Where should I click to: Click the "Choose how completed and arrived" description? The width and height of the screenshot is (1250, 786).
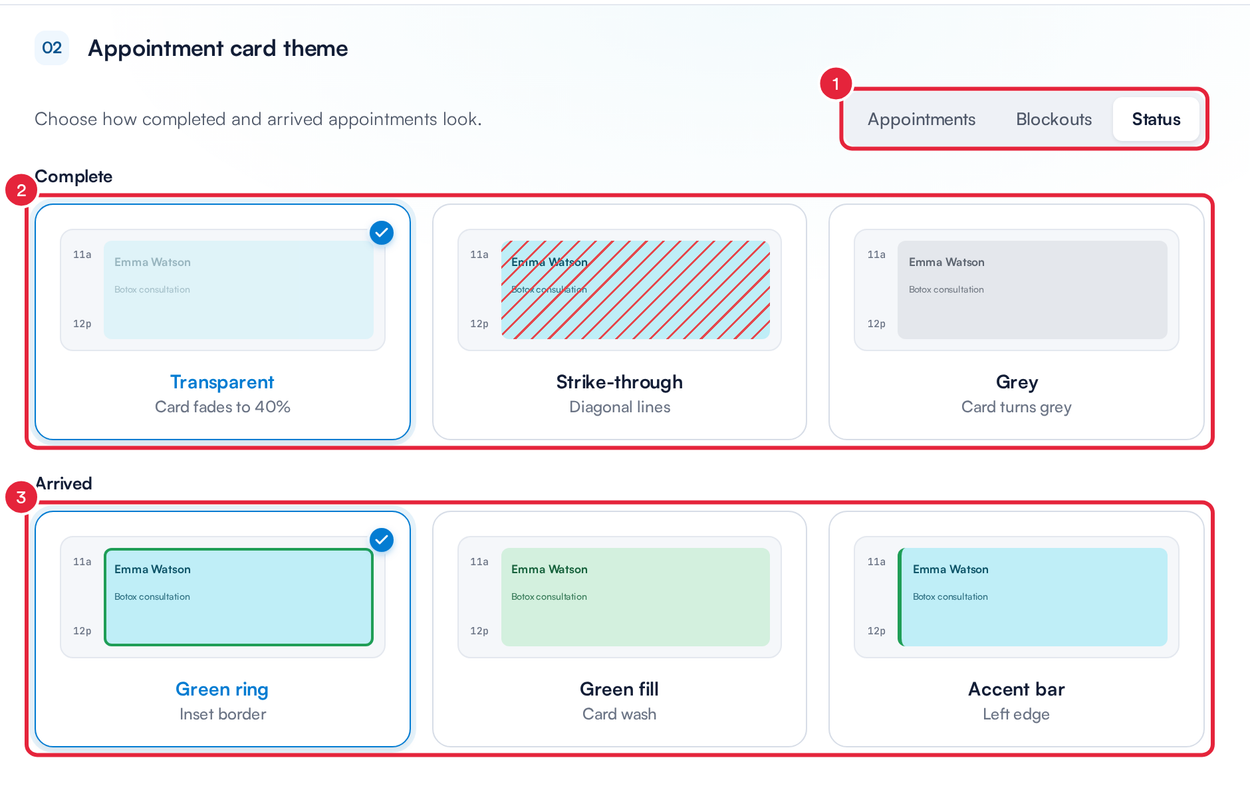point(258,119)
